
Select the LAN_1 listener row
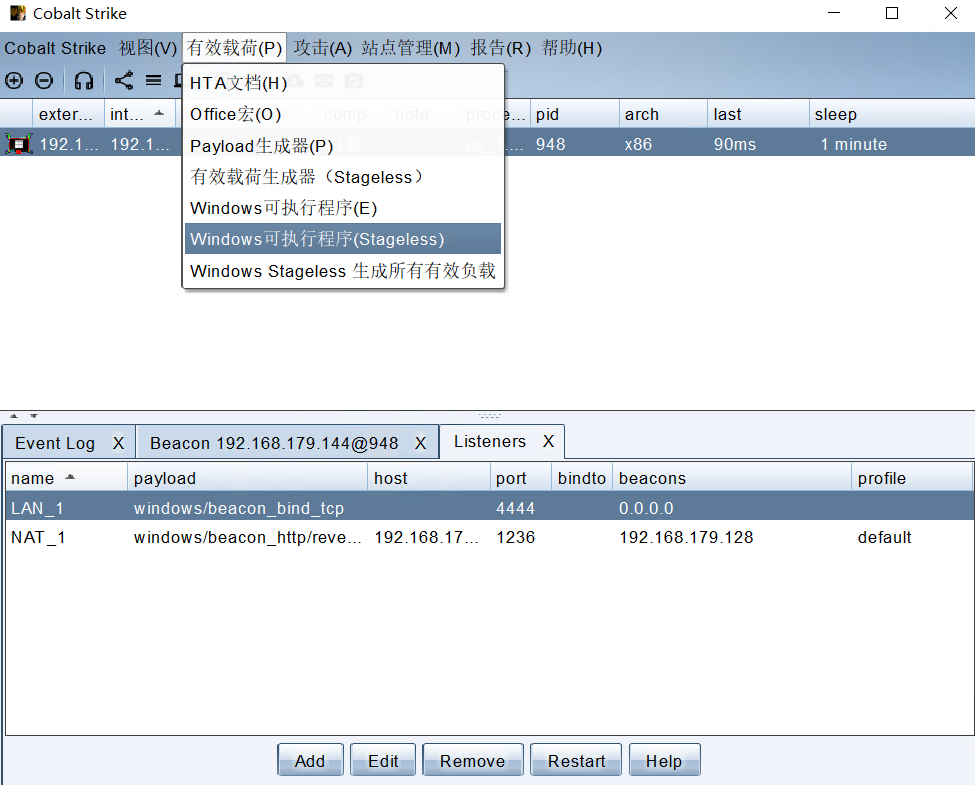pyautogui.click(x=490, y=508)
